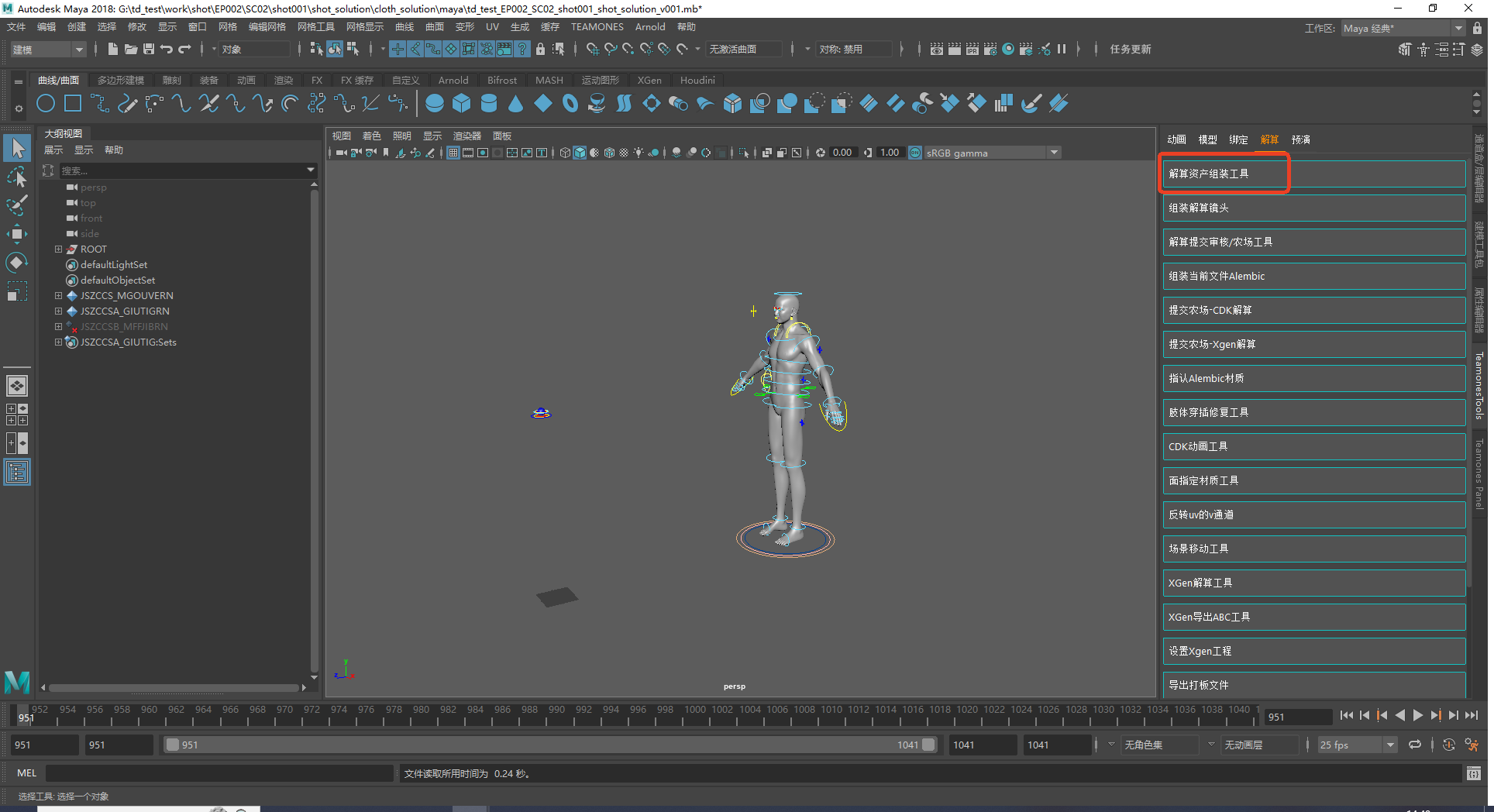
Task: Toggle the auto keyframe button
Action: click(x=1448, y=745)
